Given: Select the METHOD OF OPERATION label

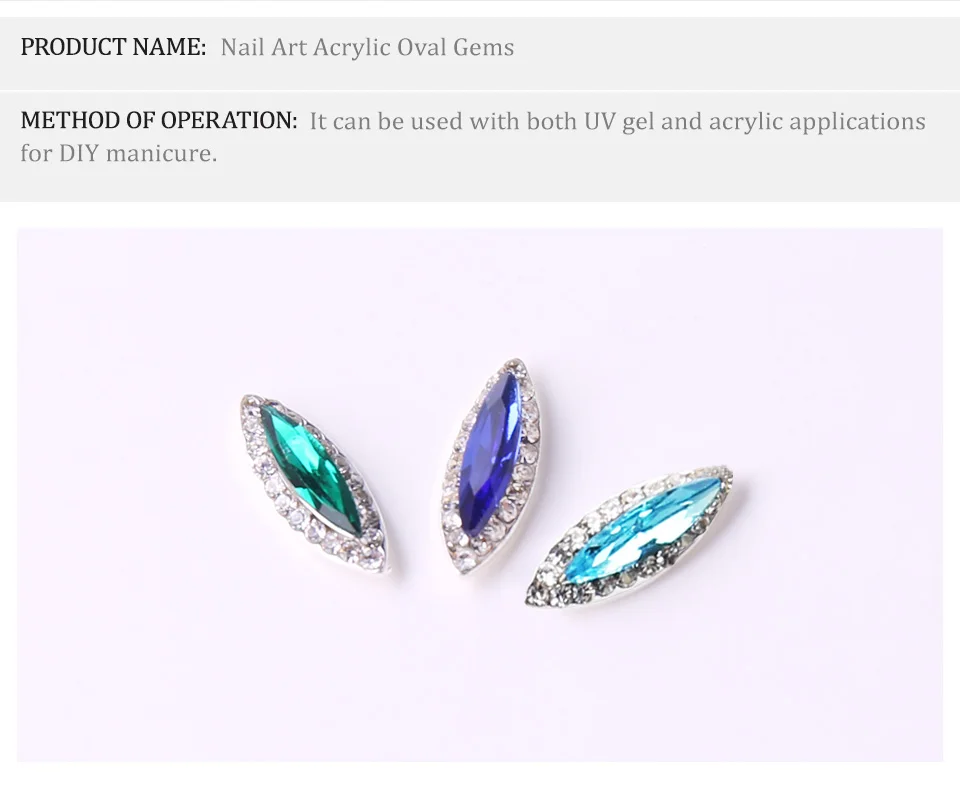Looking at the screenshot, I should pos(159,121).
